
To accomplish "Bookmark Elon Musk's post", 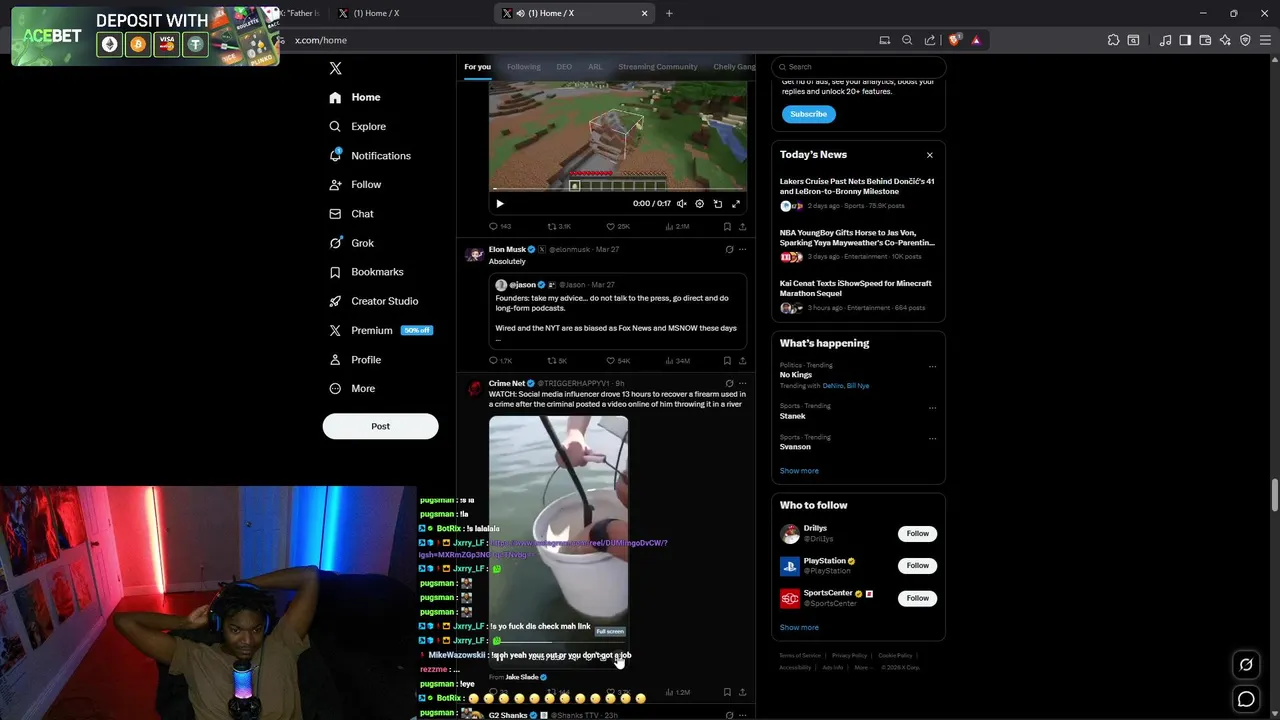I will pyautogui.click(x=727, y=361).
